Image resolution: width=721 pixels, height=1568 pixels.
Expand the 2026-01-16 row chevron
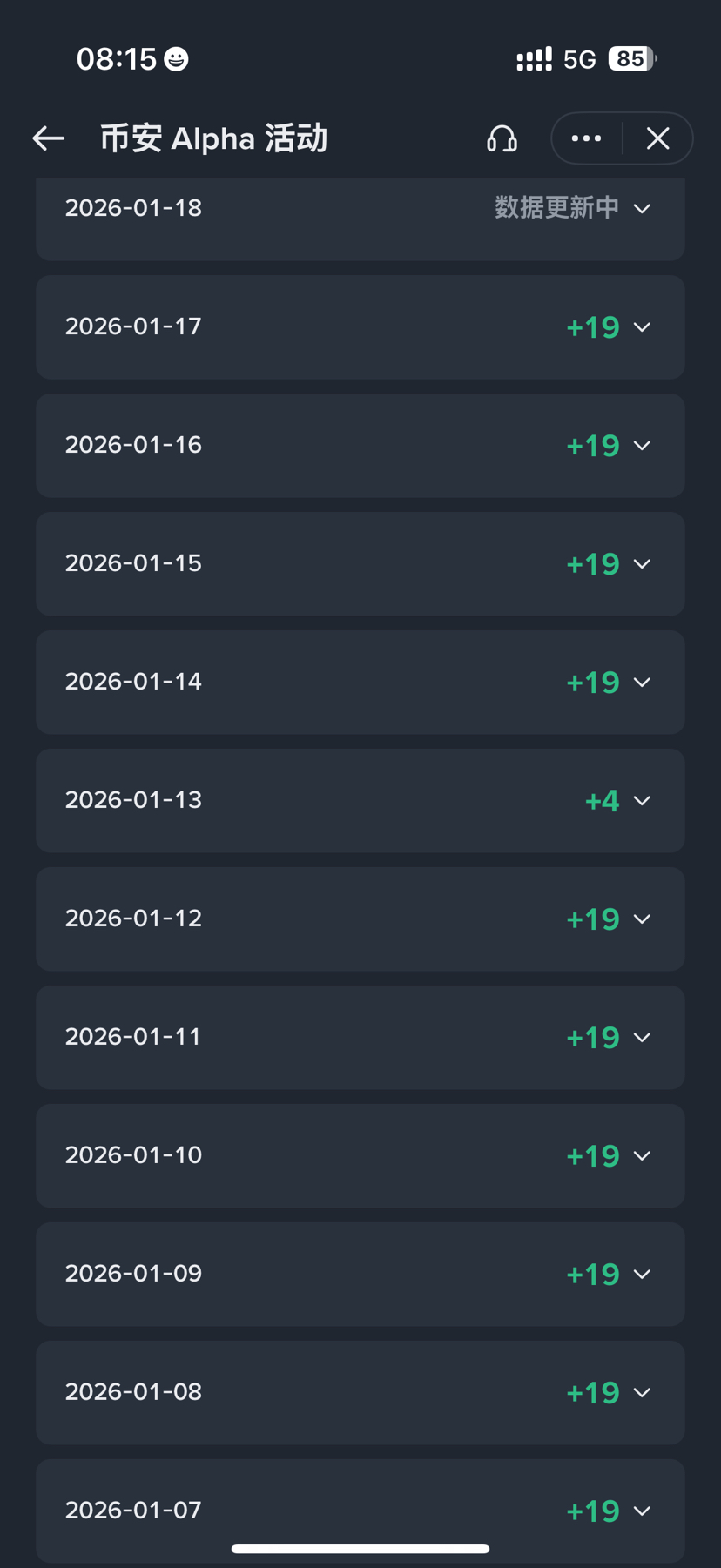pyautogui.click(x=643, y=446)
